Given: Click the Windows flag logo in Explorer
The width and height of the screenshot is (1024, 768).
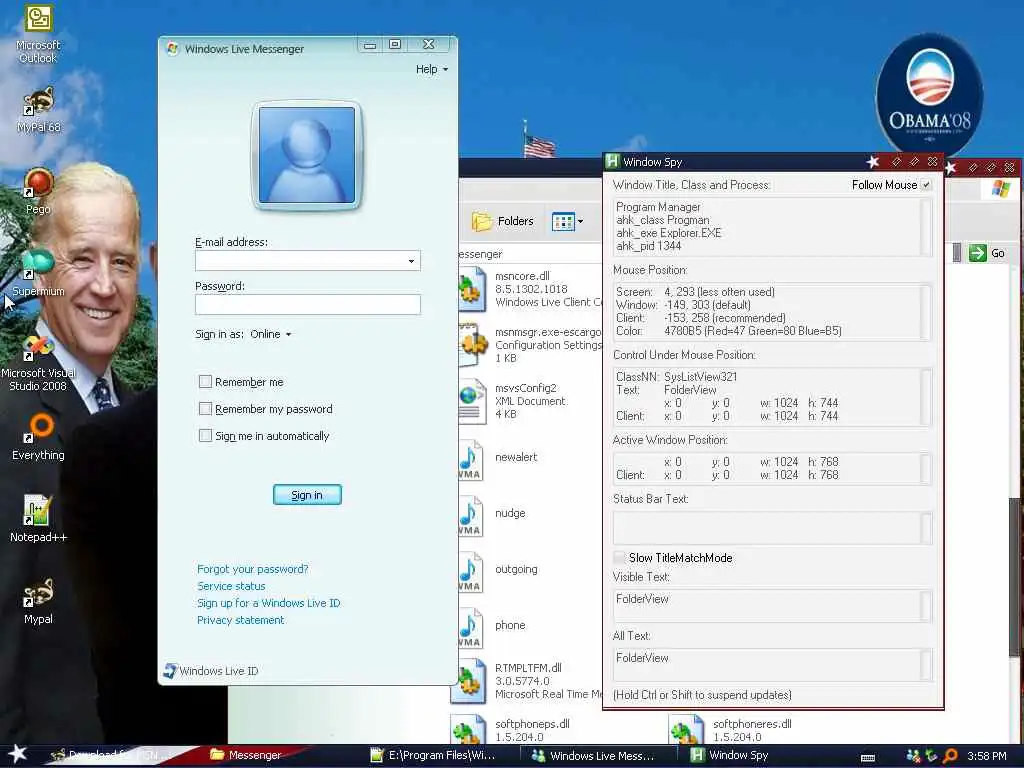Looking at the screenshot, I should tap(1000, 189).
